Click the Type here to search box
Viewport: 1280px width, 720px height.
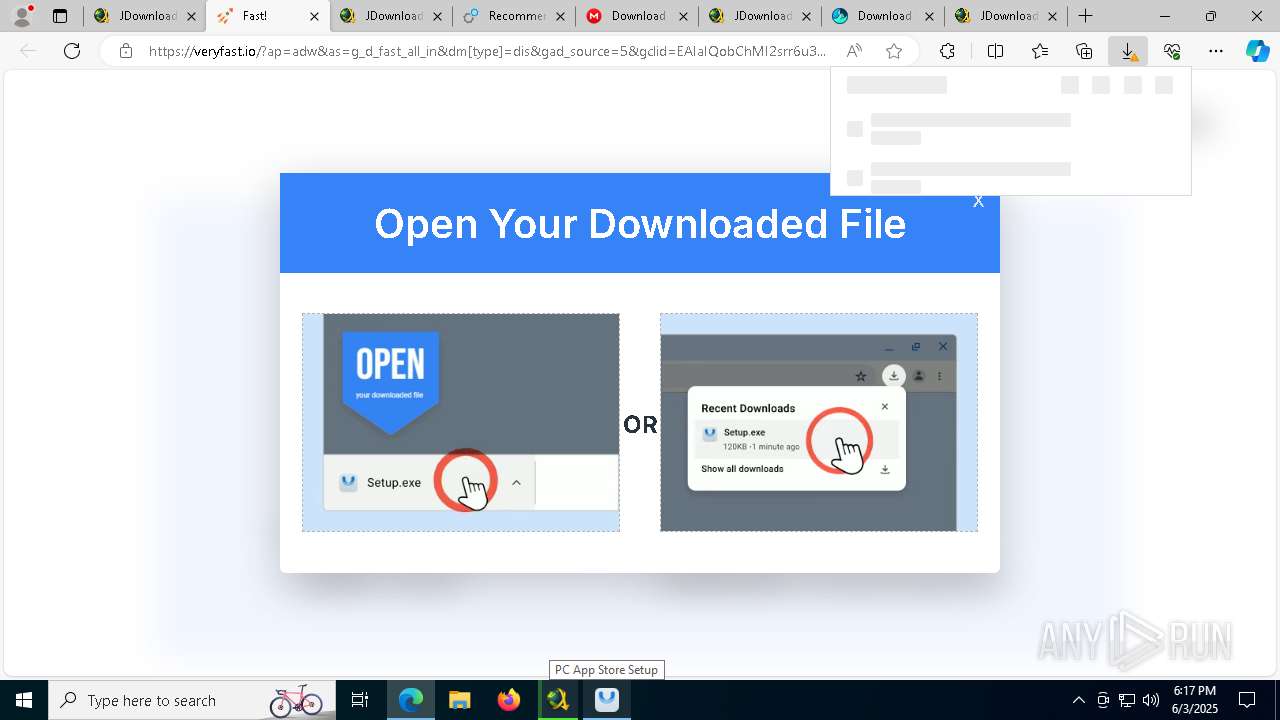[x=192, y=700]
